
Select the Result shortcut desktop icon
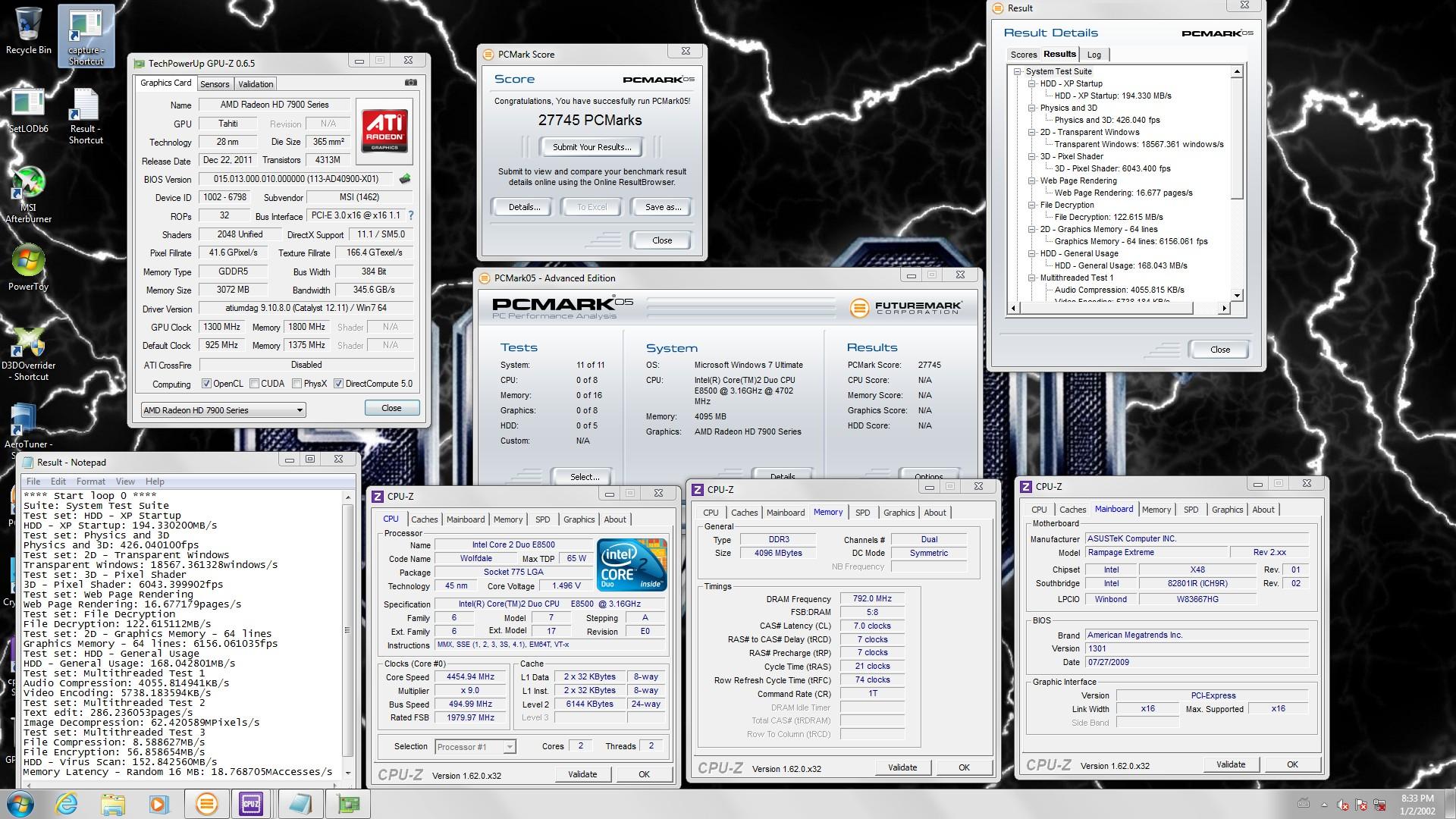click(86, 116)
